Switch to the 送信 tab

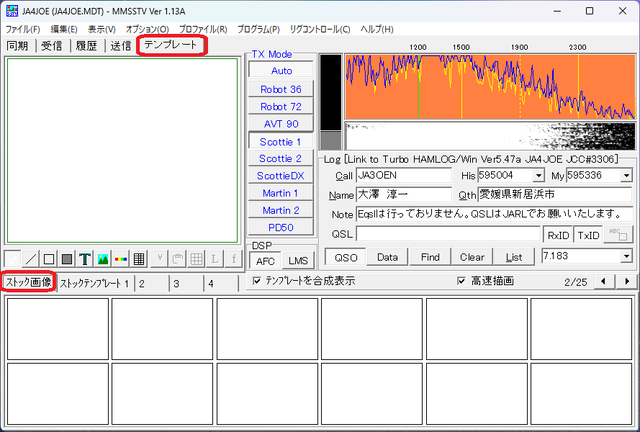(121, 45)
